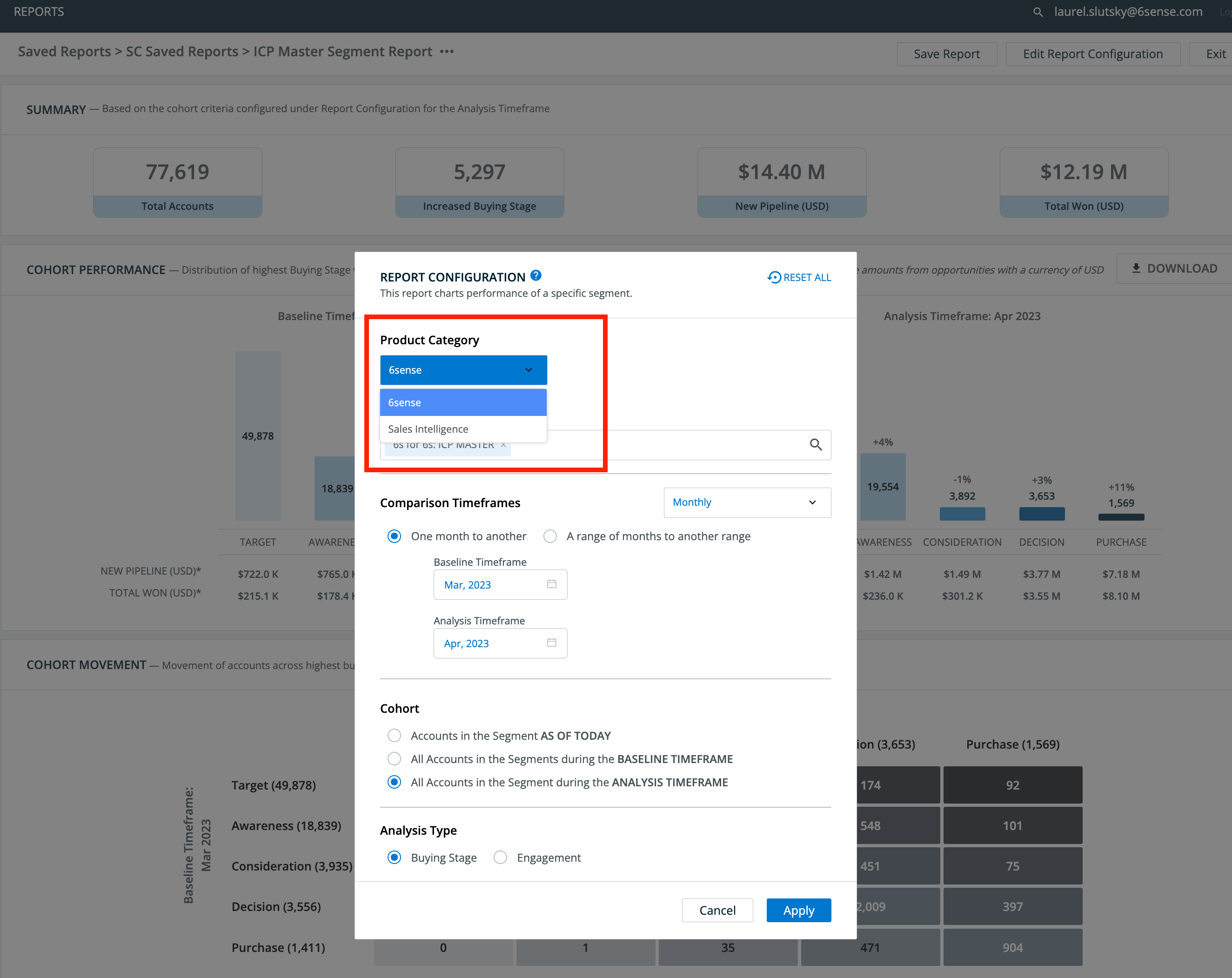Click the cell showing 471

pos(870,947)
